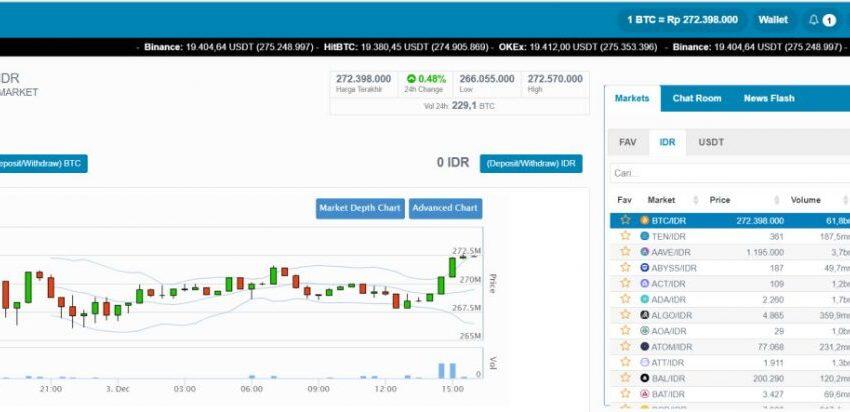850x412 pixels.
Task: Select the ALGO/IDR market name
Action: pos(672,315)
